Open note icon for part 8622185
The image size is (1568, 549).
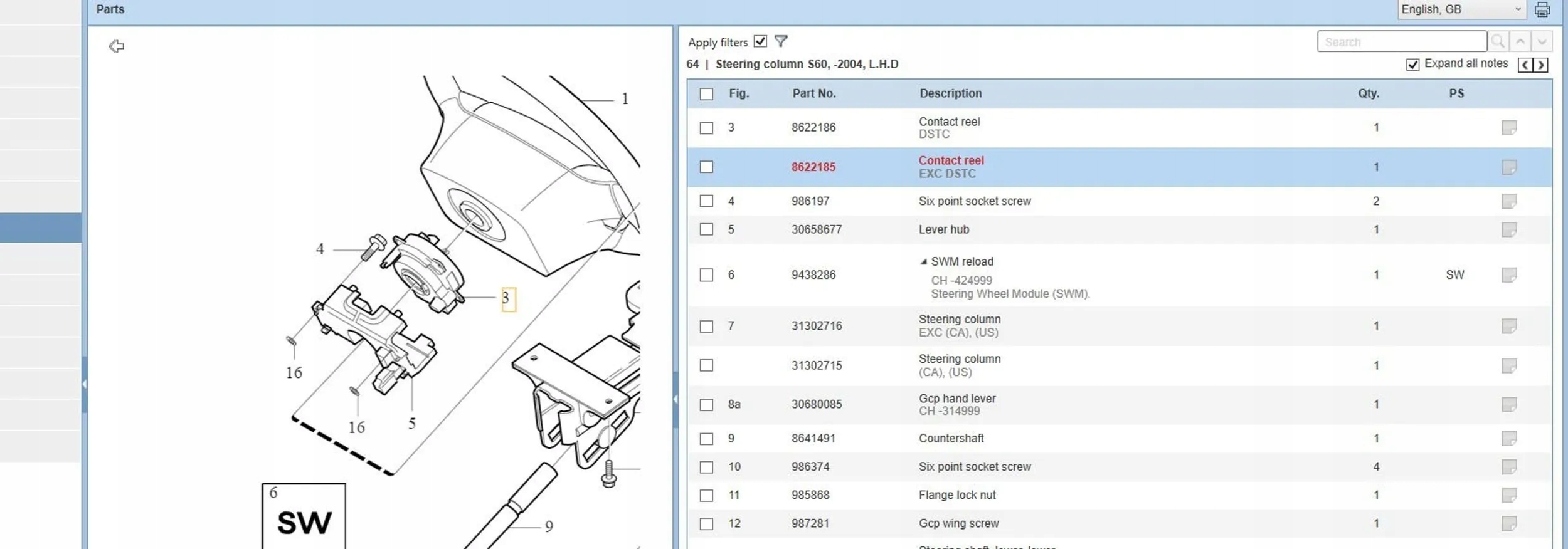pos(1509,167)
